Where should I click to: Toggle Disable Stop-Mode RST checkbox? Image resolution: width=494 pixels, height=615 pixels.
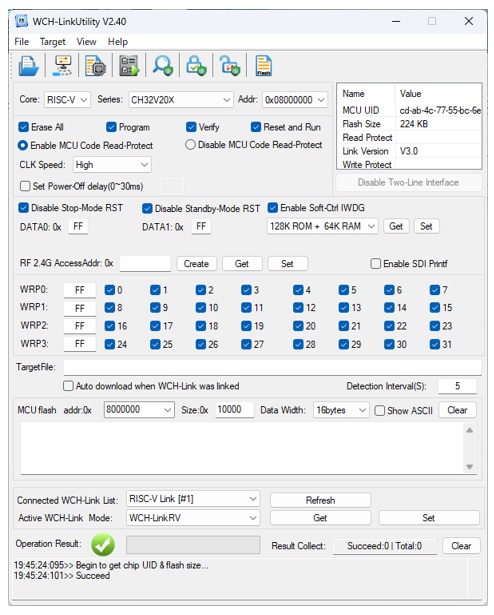(24, 207)
